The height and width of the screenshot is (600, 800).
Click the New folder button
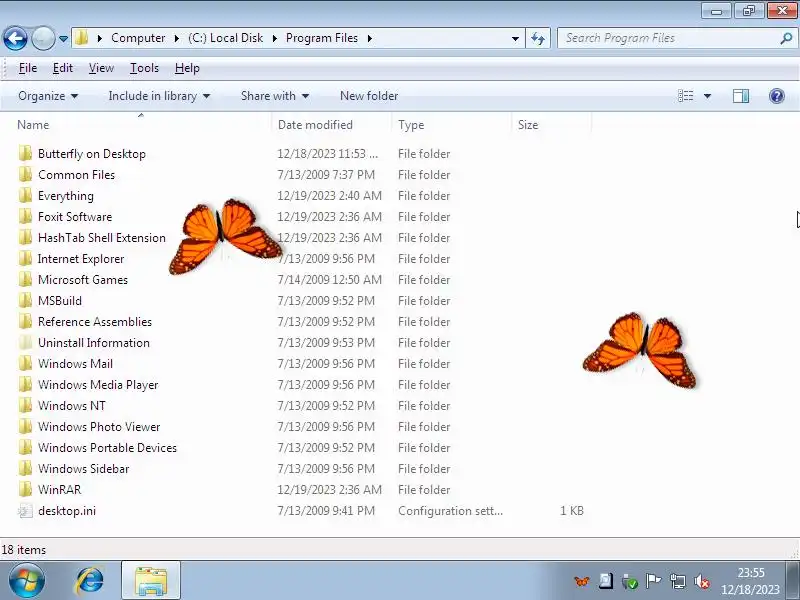pyautogui.click(x=369, y=96)
